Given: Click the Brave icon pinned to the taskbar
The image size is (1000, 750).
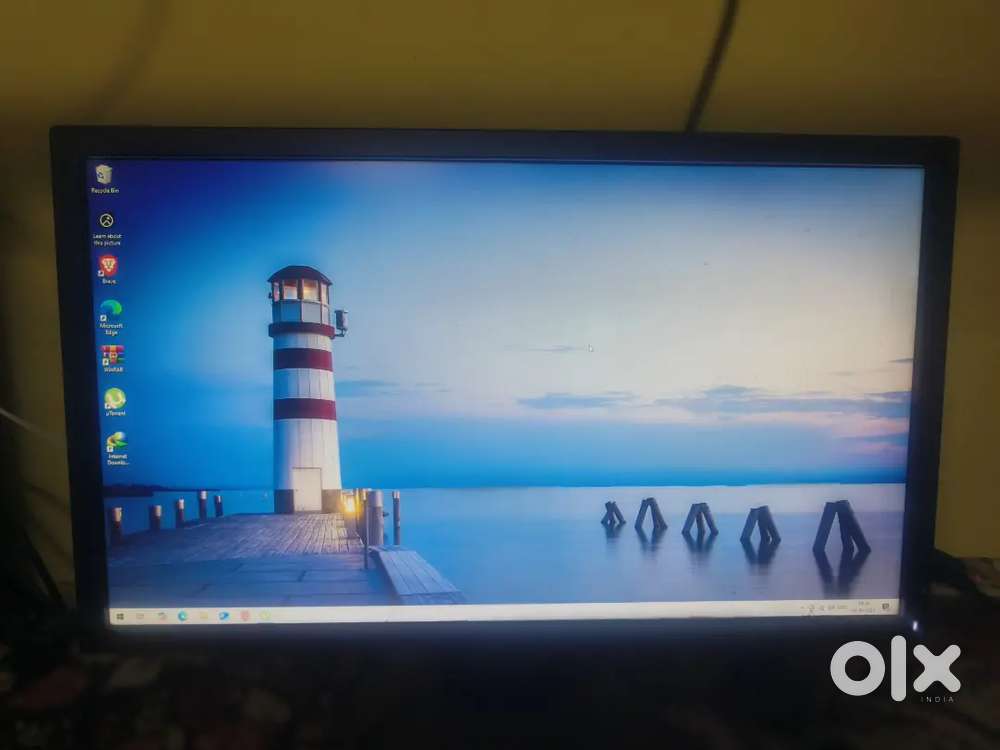Looking at the screenshot, I should (244, 616).
